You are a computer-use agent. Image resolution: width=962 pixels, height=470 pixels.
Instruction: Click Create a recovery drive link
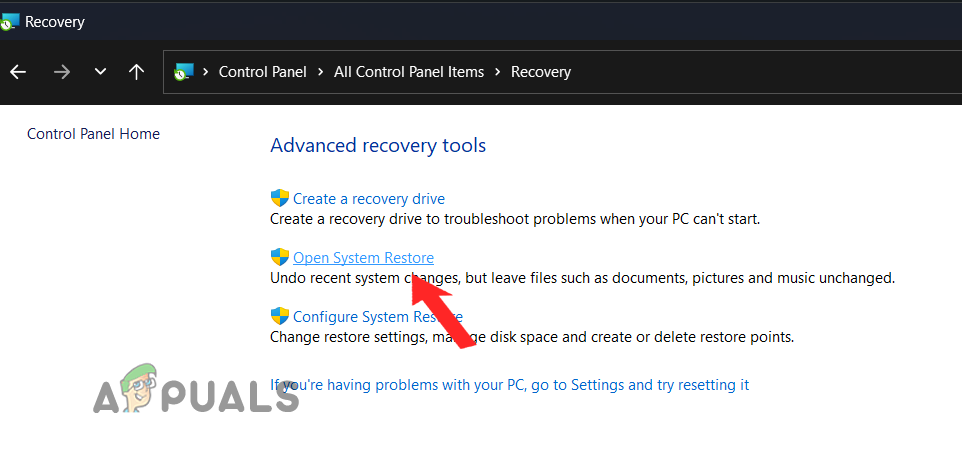pos(369,199)
